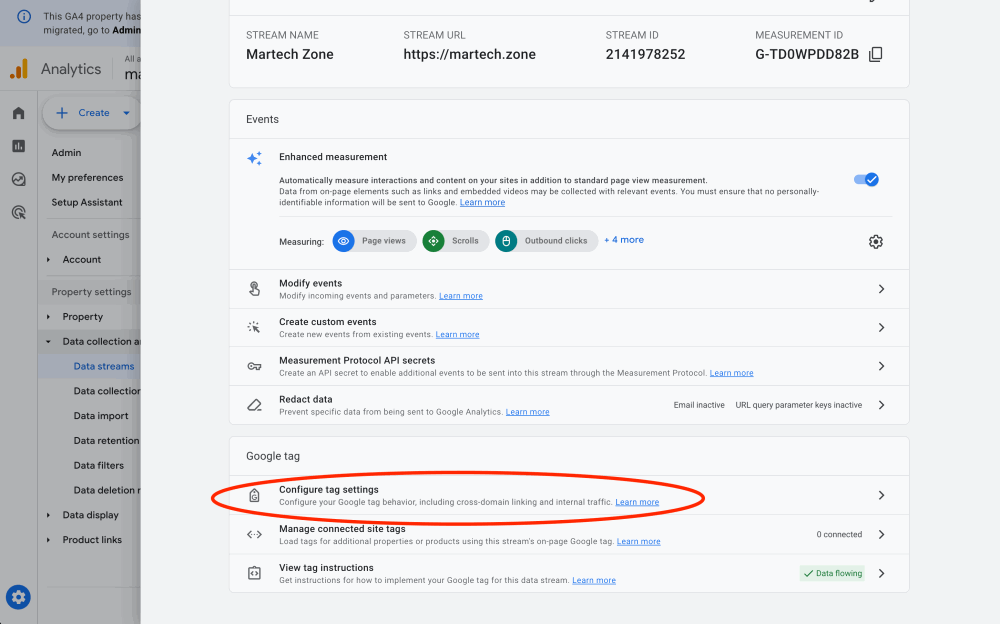Click the 0 connected status text
1000x624 pixels.
click(839, 535)
